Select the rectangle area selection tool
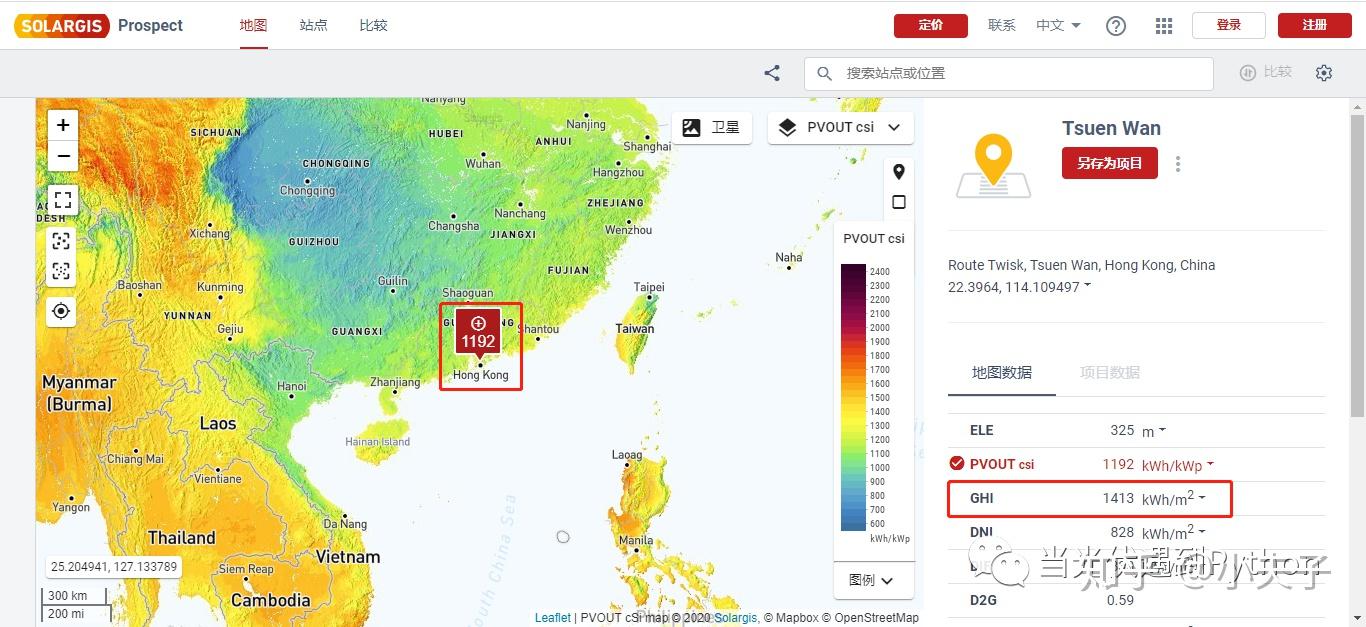Image resolution: width=1366 pixels, height=627 pixels. tap(898, 201)
